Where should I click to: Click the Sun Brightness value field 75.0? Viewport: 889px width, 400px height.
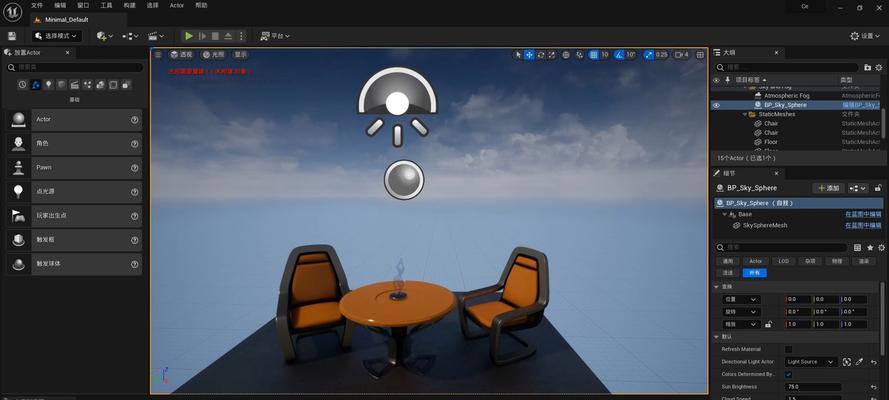pyautogui.click(x=813, y=387)
